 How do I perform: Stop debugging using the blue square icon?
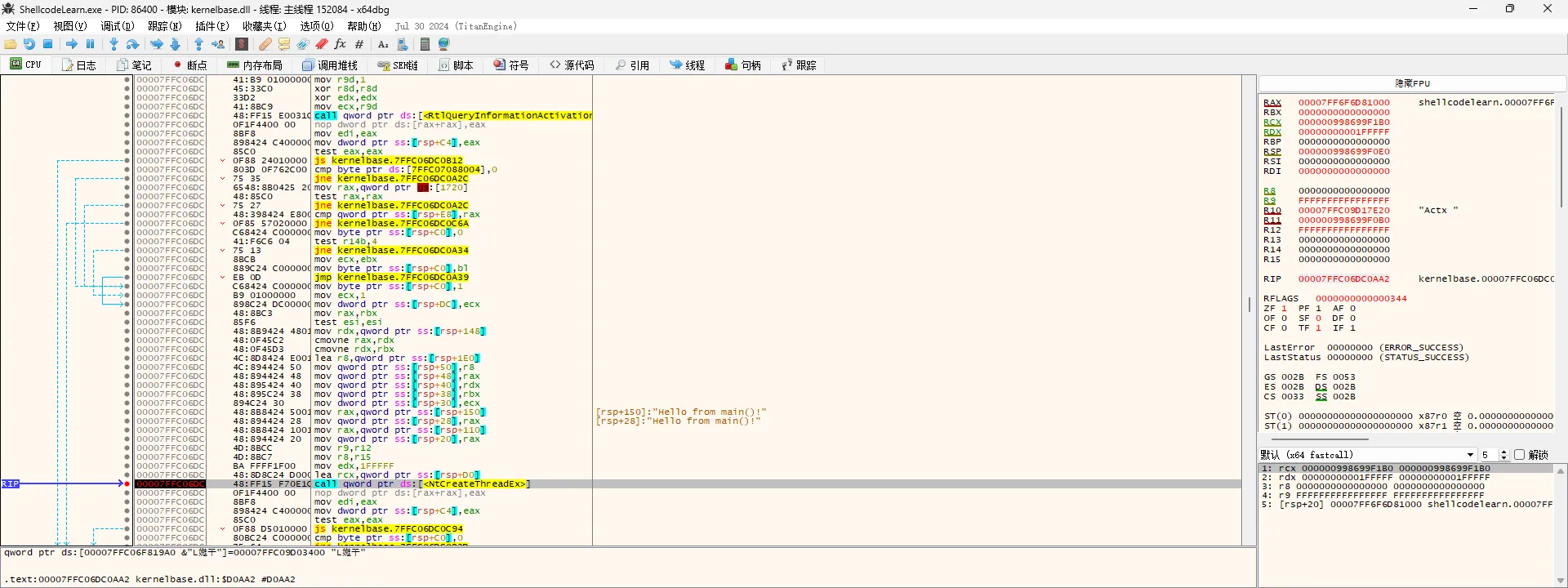[x=48, y=44]
